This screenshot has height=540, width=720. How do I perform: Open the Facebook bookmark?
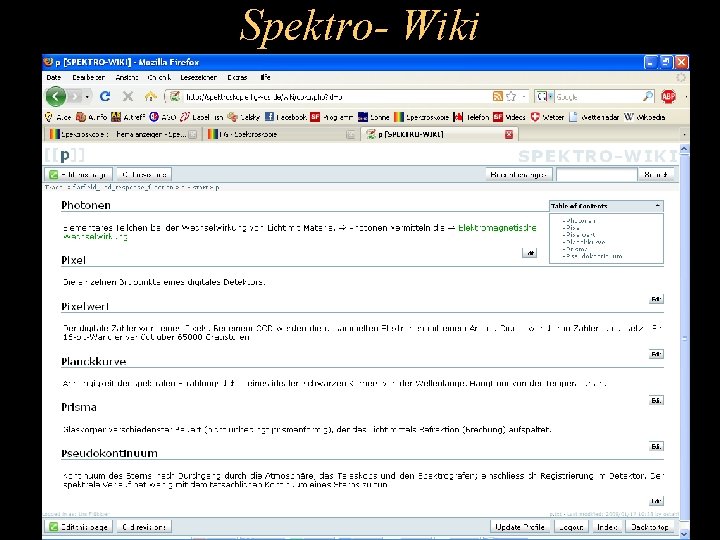286,117
